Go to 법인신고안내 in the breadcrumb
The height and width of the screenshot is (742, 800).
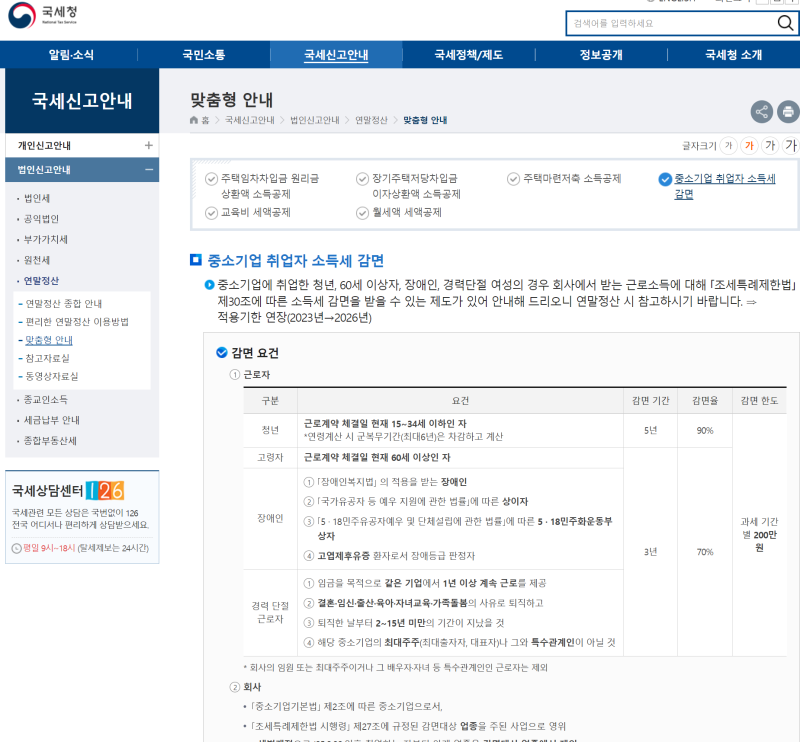pos(315,120)
